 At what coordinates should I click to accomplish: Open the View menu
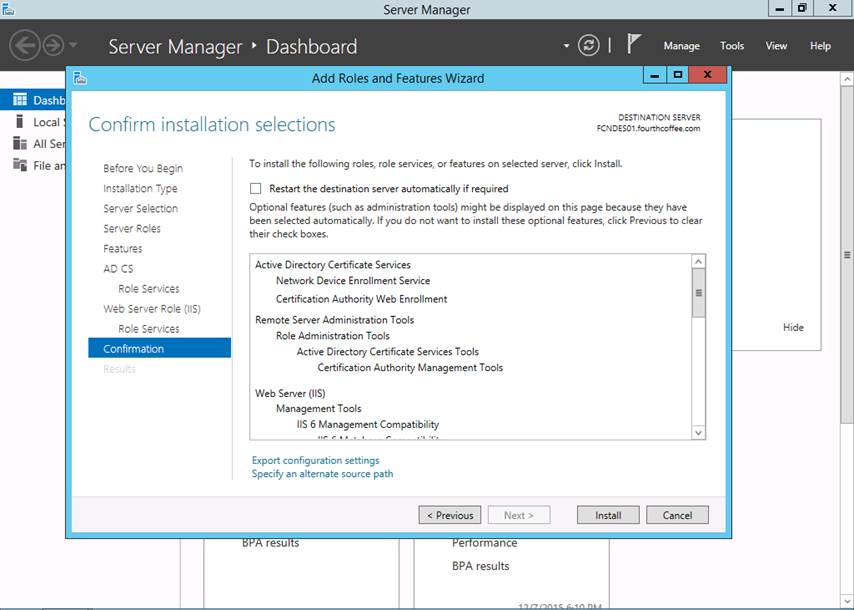tap(776, 46)
